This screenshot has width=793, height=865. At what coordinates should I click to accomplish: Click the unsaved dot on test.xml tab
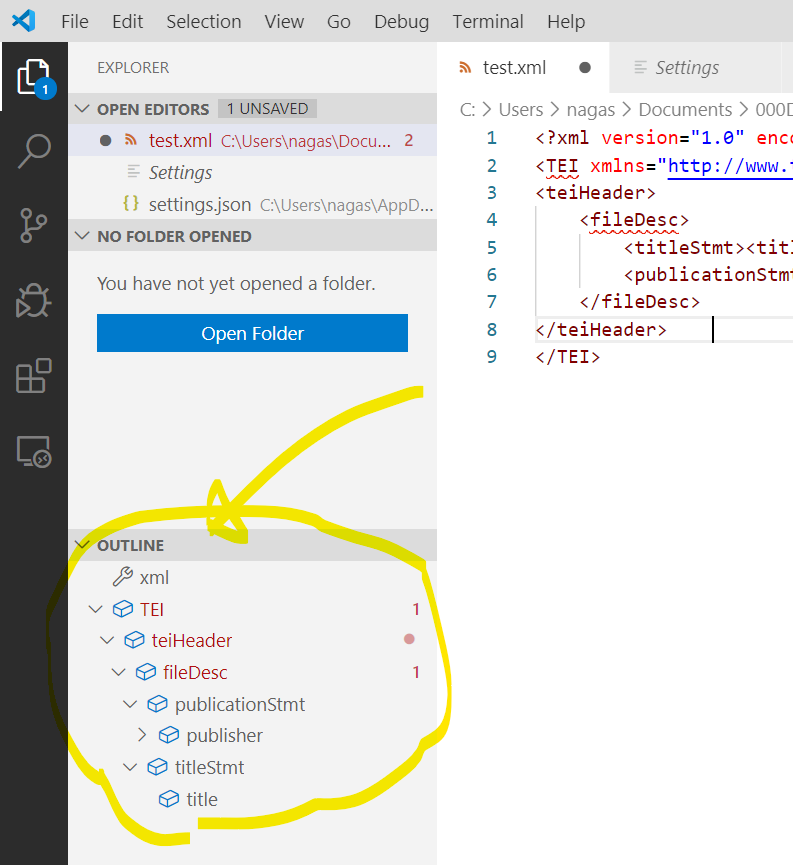585,67
